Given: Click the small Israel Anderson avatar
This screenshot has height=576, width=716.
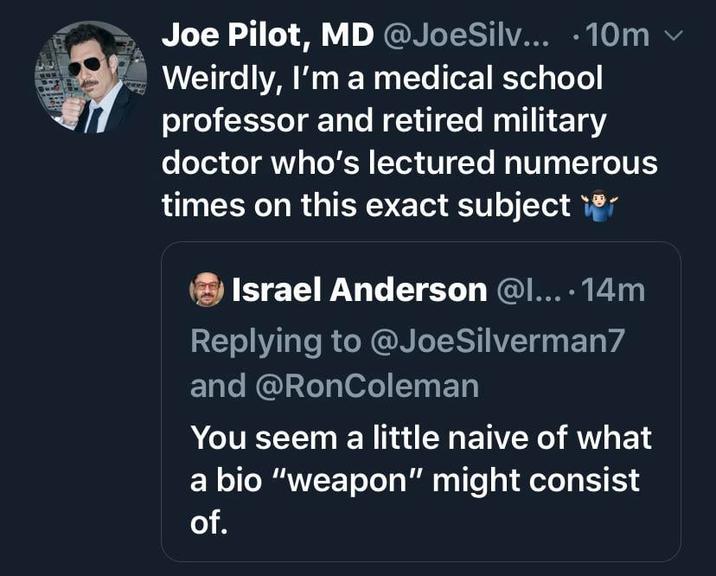Looking at the screenshot, I should coord(206,291).
